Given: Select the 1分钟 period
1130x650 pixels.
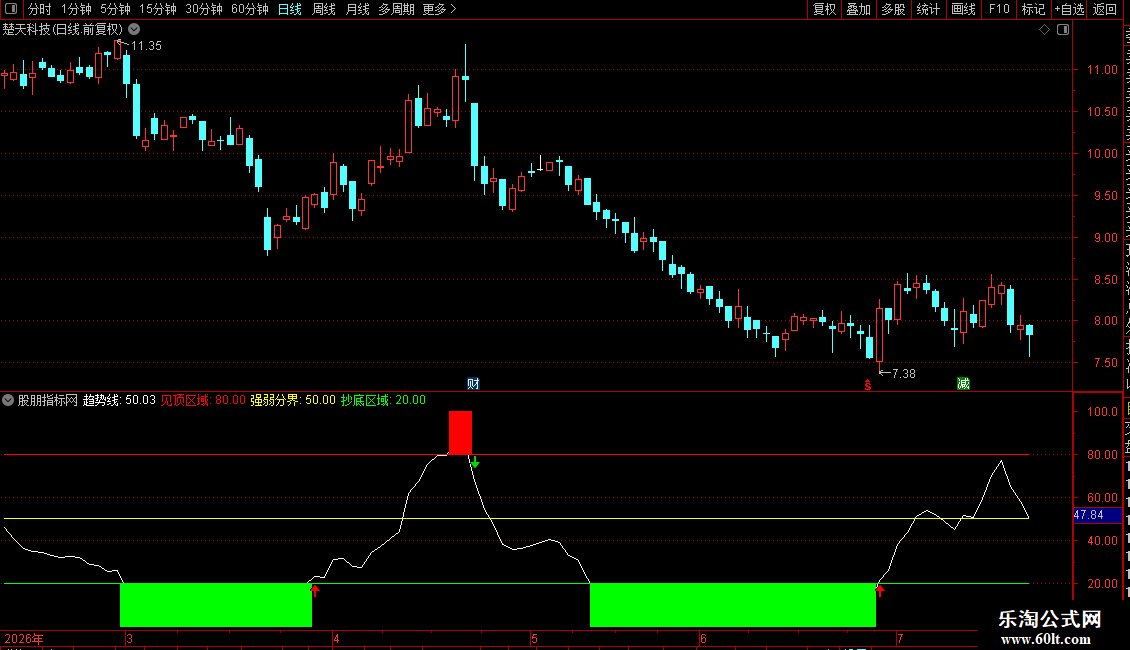Looking at the screenshot, I should point(76,9).
